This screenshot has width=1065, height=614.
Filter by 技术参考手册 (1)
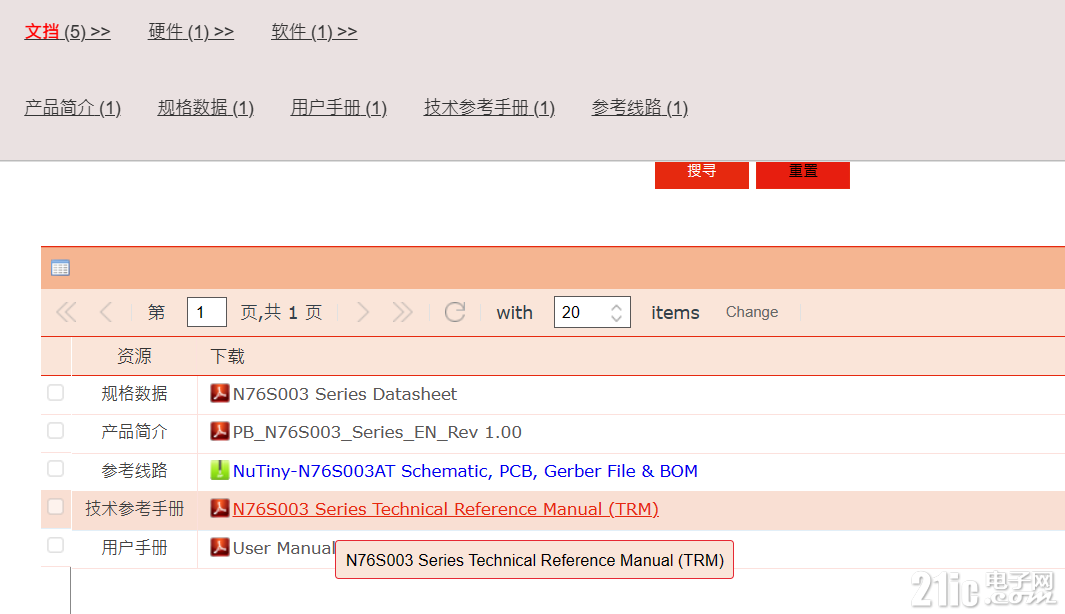point(490,108)
